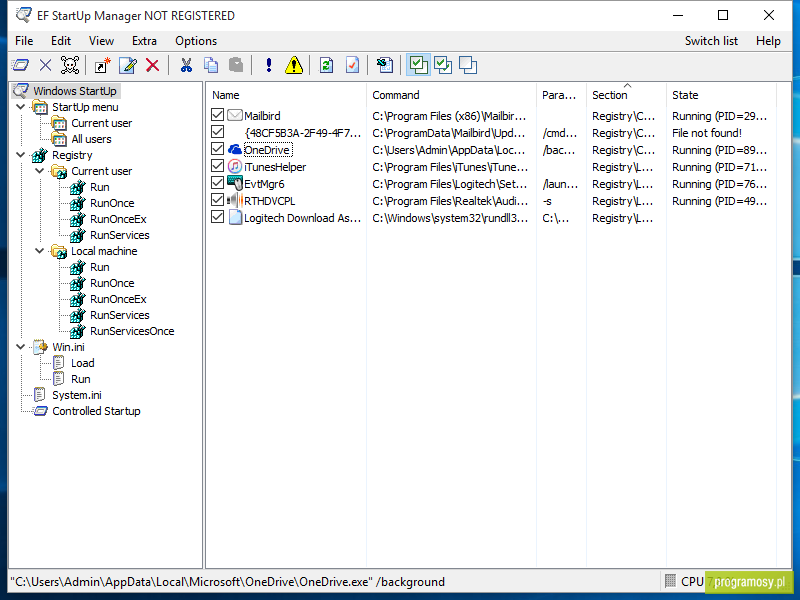Click the blue exclamation mark toolbar icon
Image resolution: width=800 pixels, height=600 pixels.
(x=269, y=65)
